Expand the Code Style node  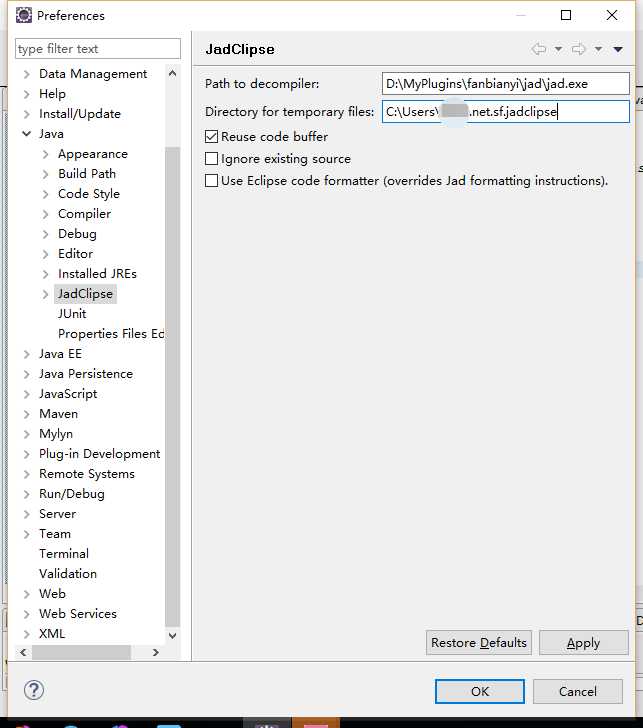tap(45, 194)
